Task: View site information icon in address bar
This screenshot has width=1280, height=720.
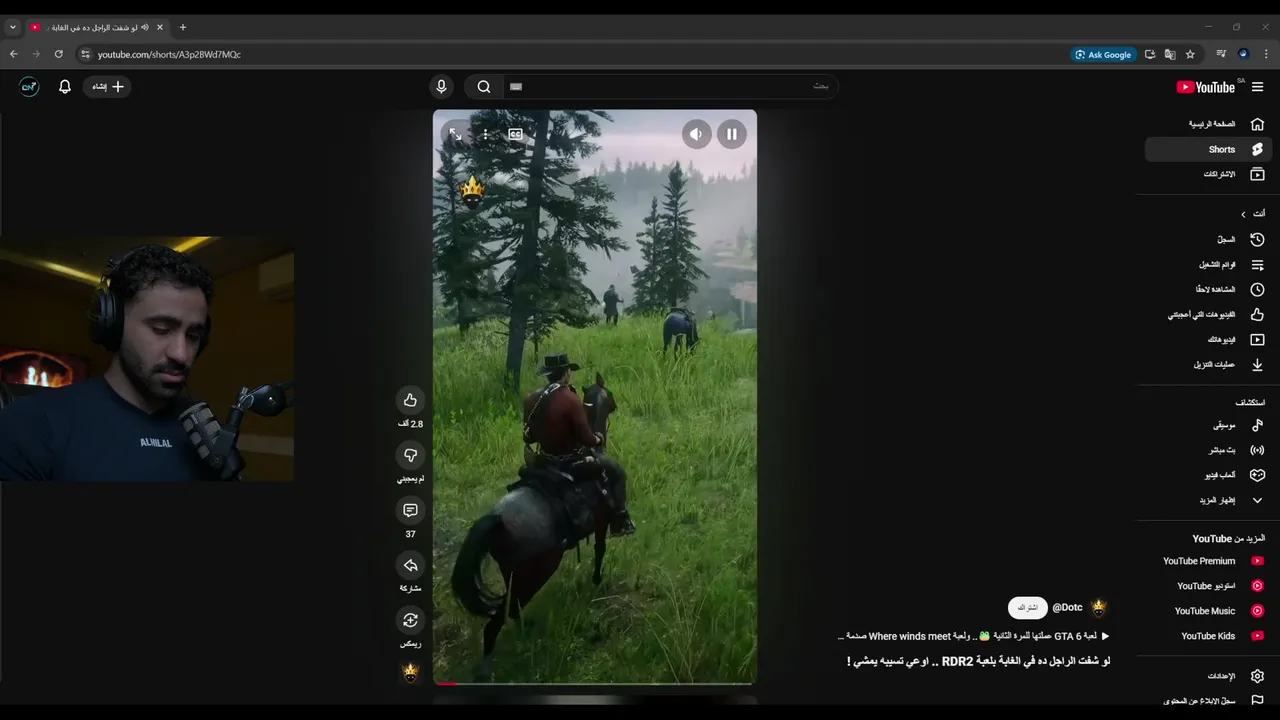Action: tap(85, 54)
